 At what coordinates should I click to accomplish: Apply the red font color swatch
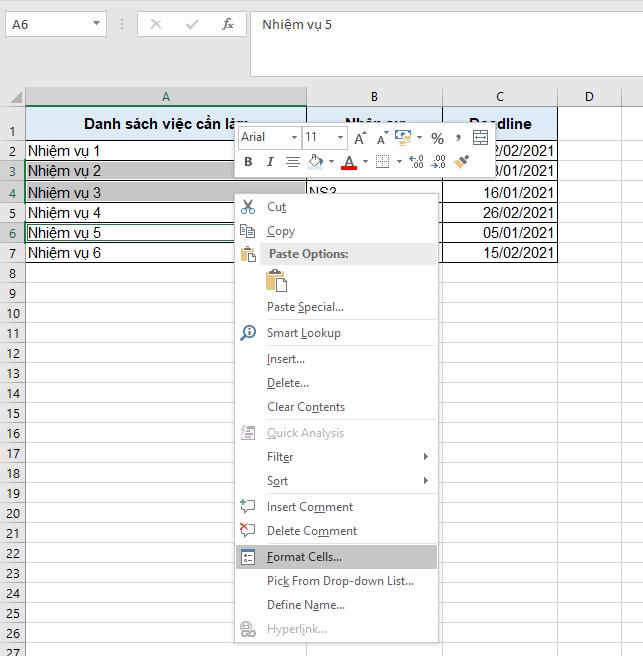(x=349, y=162)
